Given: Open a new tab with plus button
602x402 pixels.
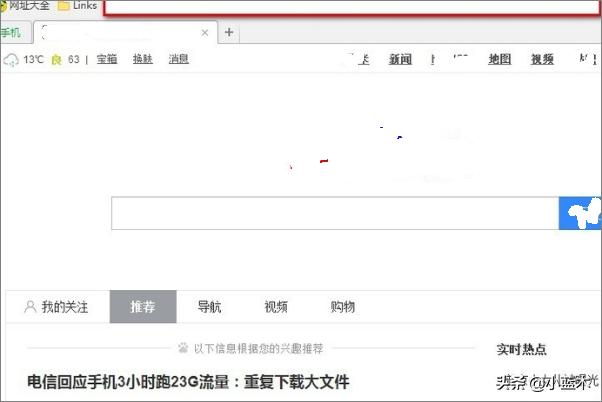Looking at the screenshot, I should (229, 33).
